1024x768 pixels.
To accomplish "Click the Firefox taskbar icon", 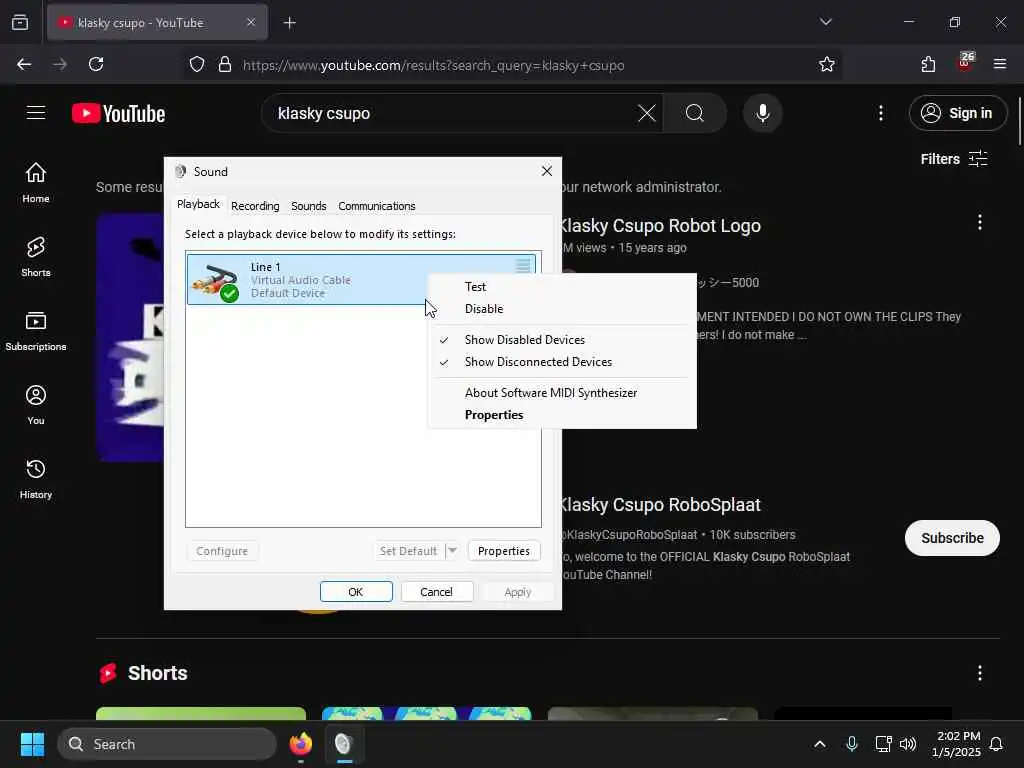I will pos(300,744).
